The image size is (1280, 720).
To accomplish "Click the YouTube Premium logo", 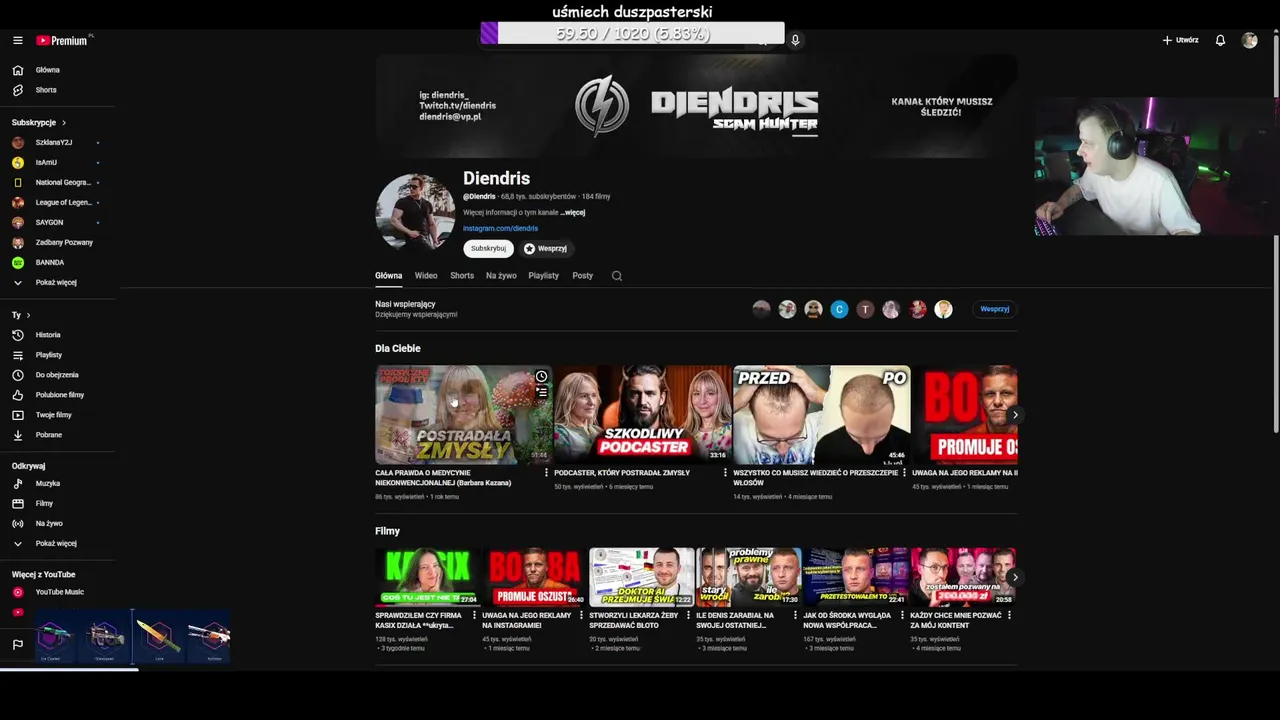I will point(64,40).
